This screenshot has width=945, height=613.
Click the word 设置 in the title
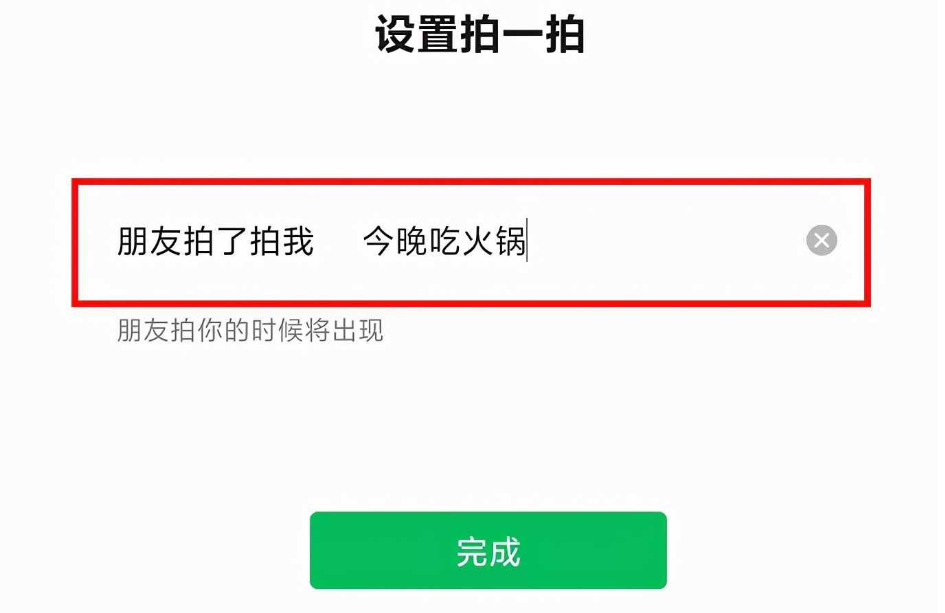(416, 34)
